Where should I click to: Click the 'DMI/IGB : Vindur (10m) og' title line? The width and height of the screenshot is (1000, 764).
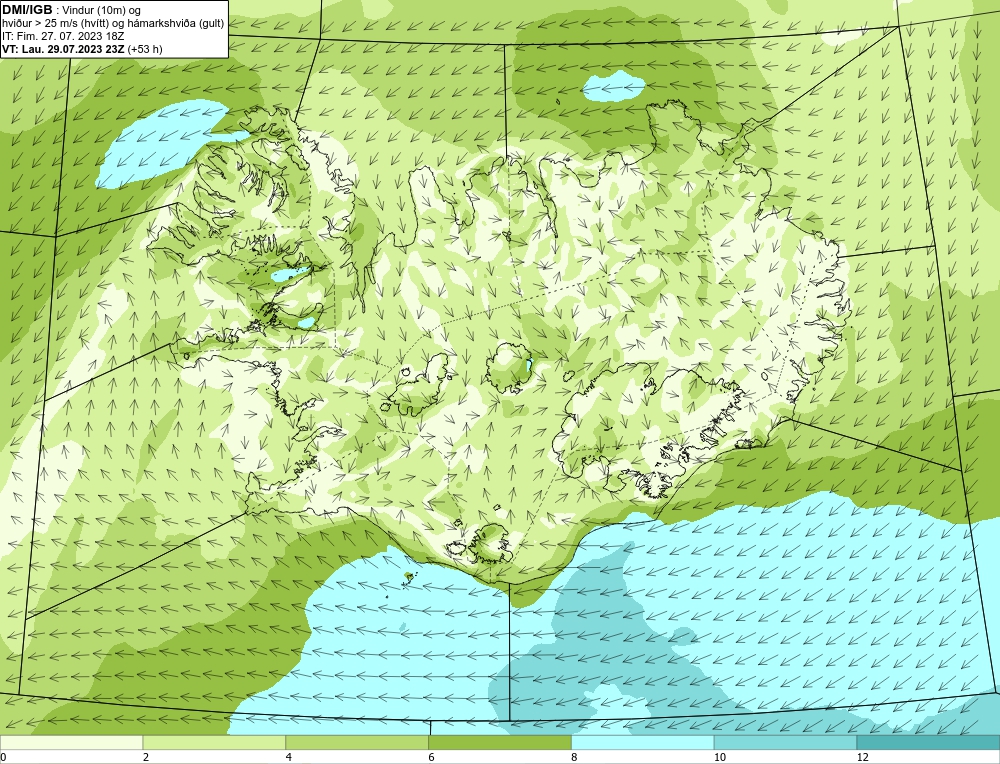[71, 10]
